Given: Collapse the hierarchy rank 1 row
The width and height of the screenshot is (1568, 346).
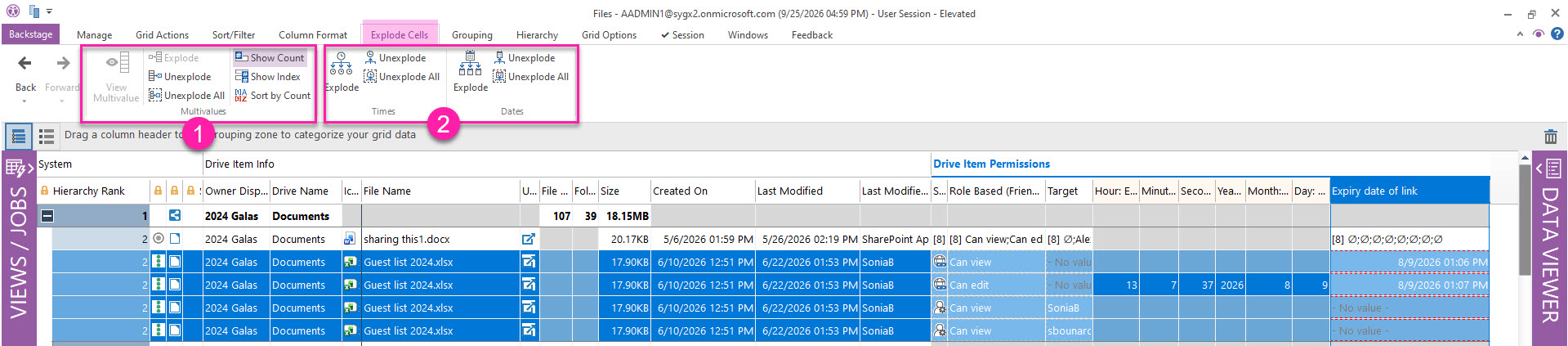Looking at the screenshot, I should pos(47,216).
